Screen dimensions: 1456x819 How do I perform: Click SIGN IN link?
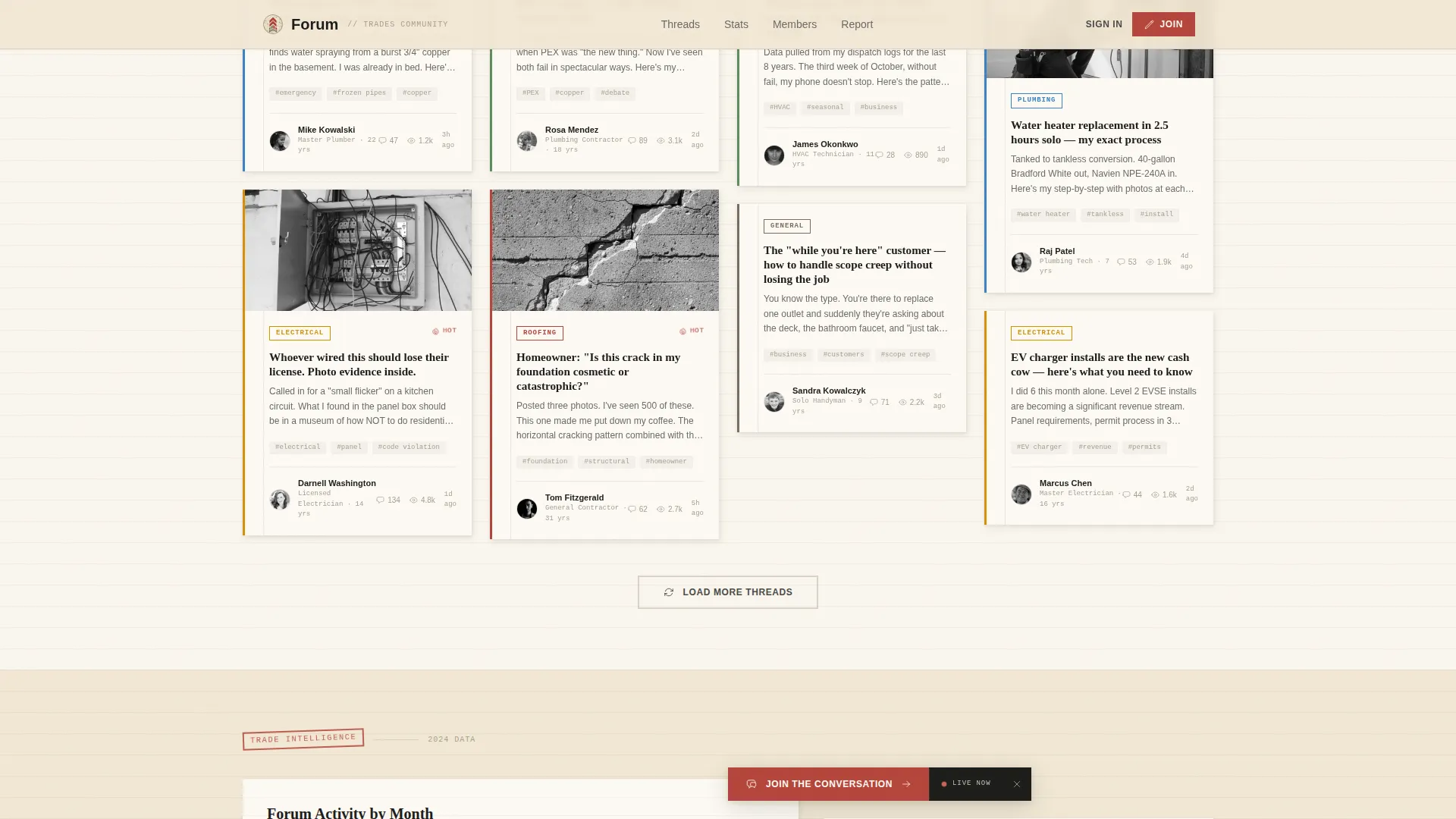1103,24
